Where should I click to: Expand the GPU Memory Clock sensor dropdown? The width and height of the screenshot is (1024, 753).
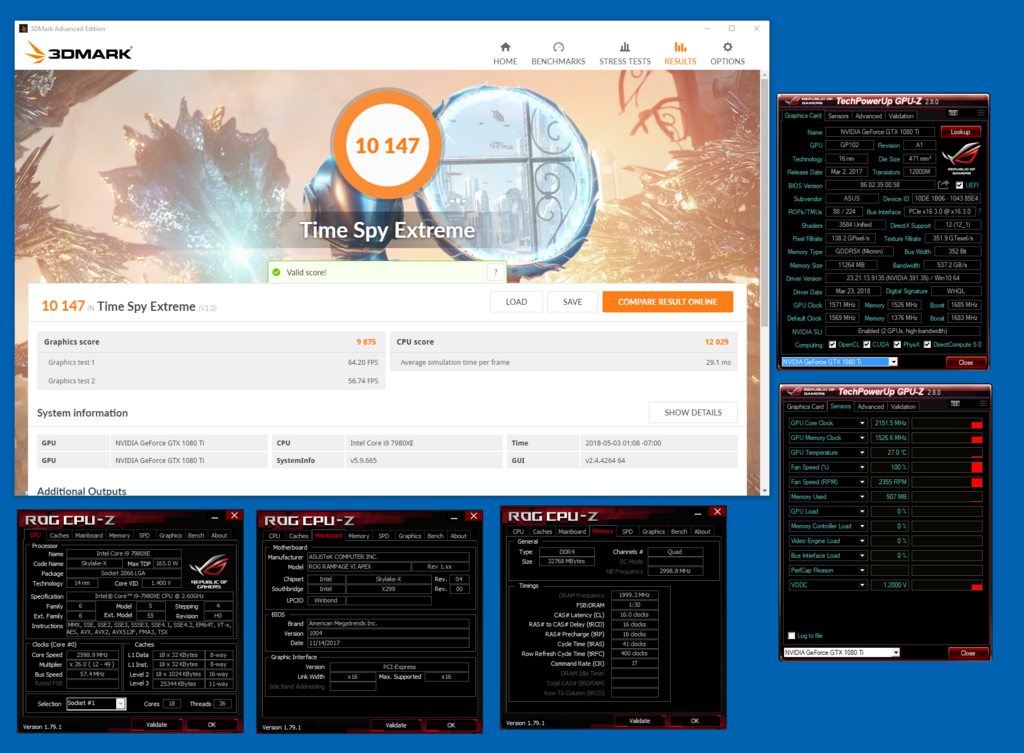862,438
